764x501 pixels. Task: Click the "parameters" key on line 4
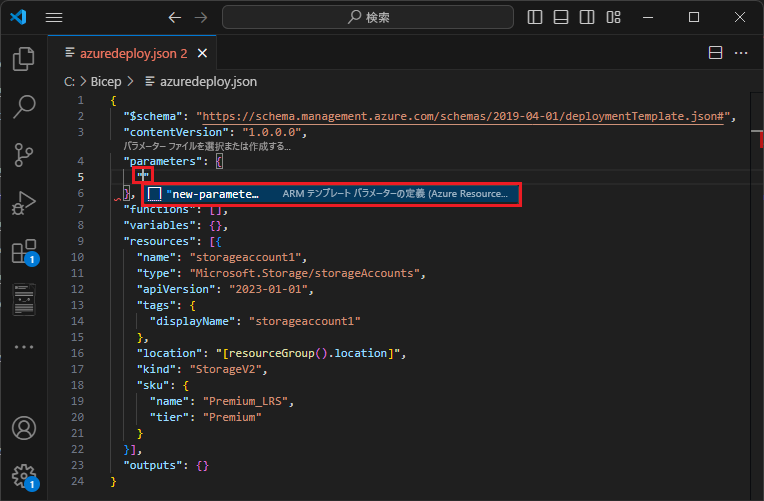pos(163,161)
